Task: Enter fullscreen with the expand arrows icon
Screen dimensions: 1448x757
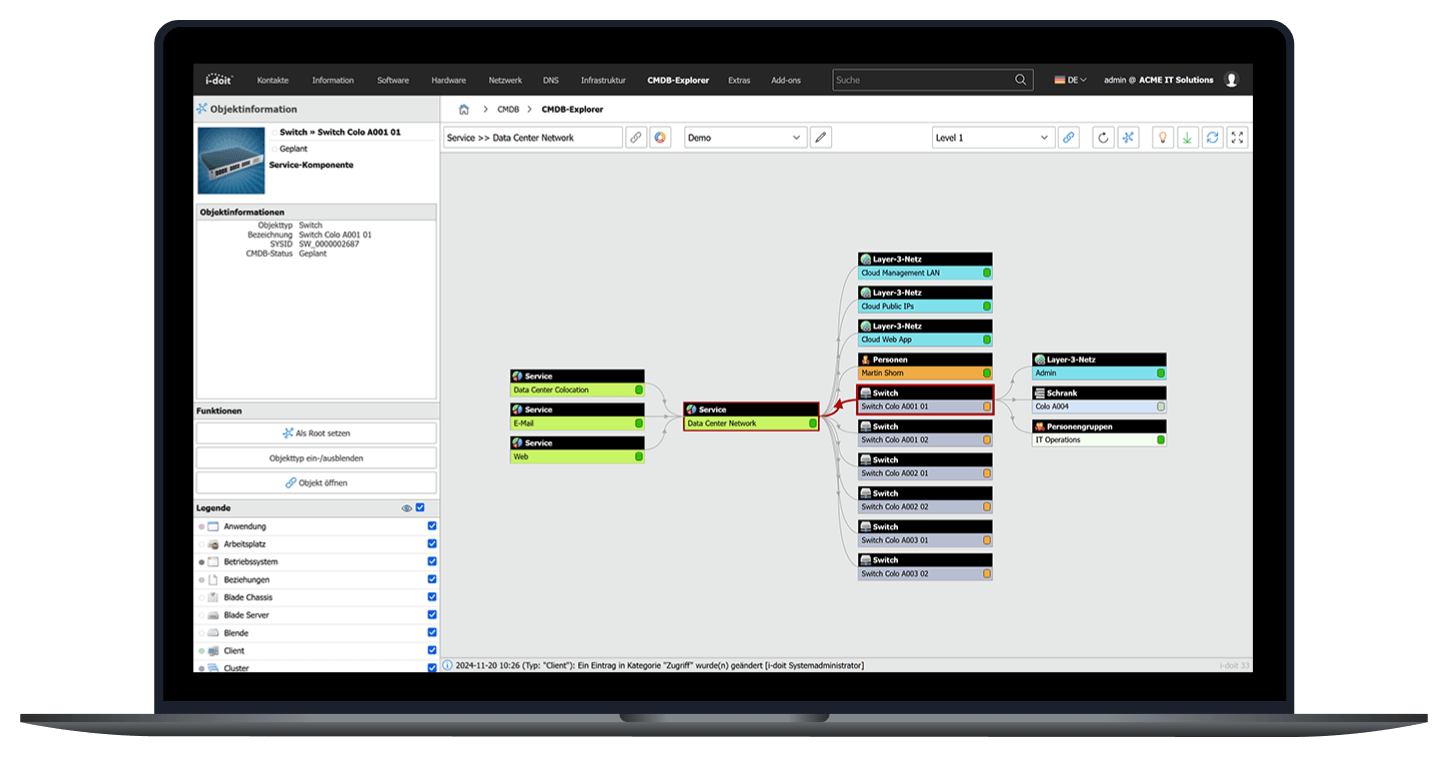Action: click(x=1236, y=137)
